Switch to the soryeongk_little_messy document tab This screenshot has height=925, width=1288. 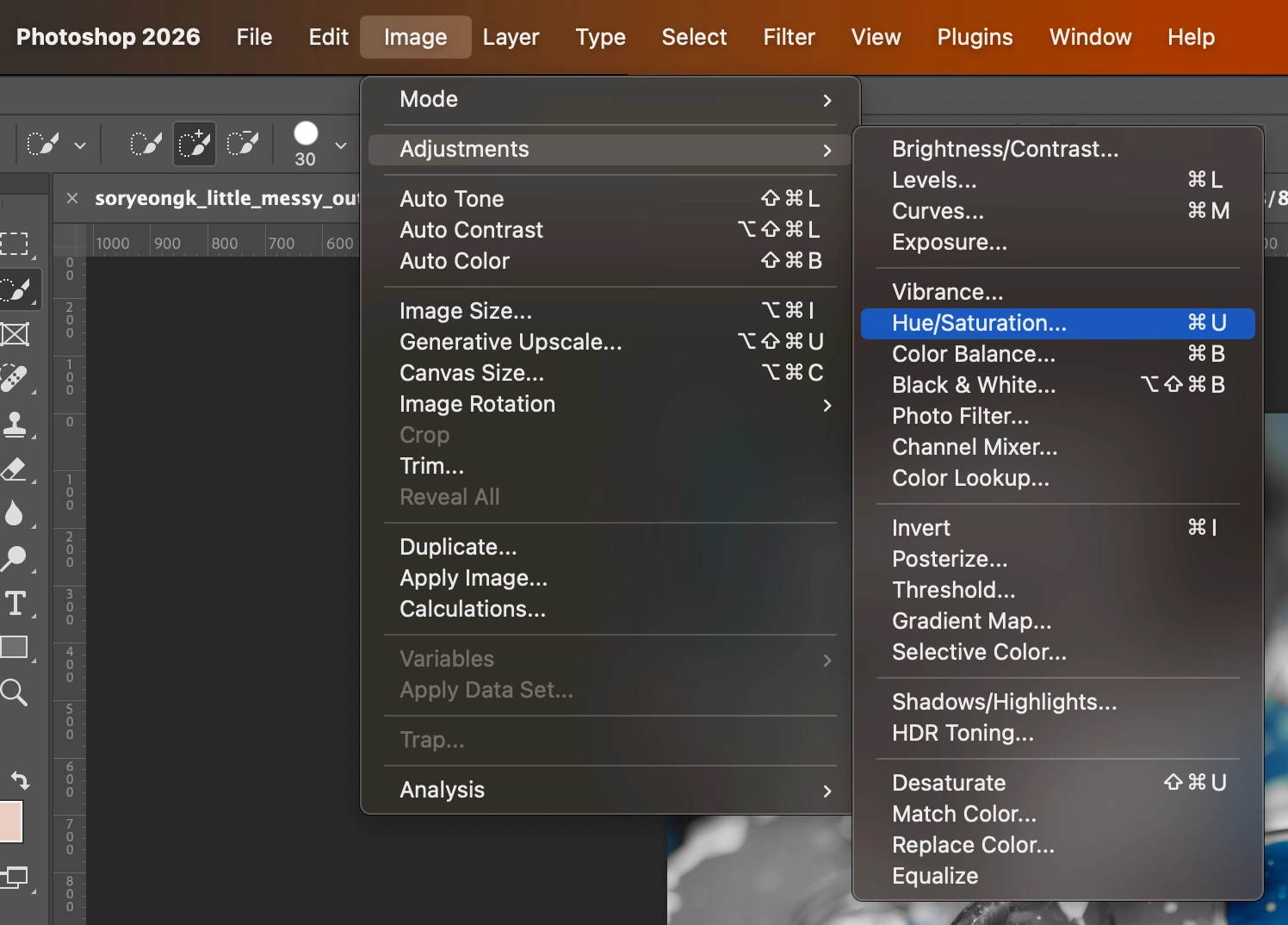point(226,198)
